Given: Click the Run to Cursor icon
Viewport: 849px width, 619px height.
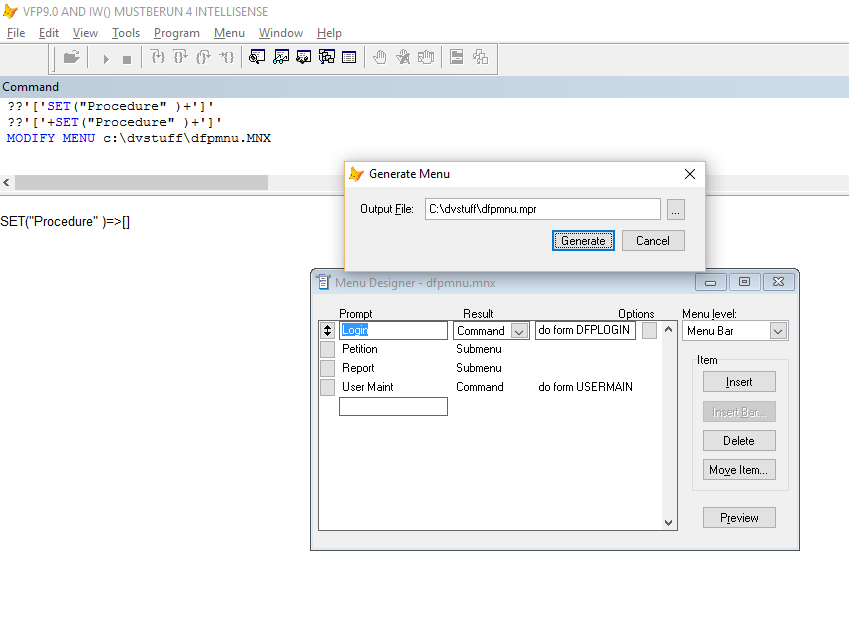Looking at the screenshot, I should [224, 56].
